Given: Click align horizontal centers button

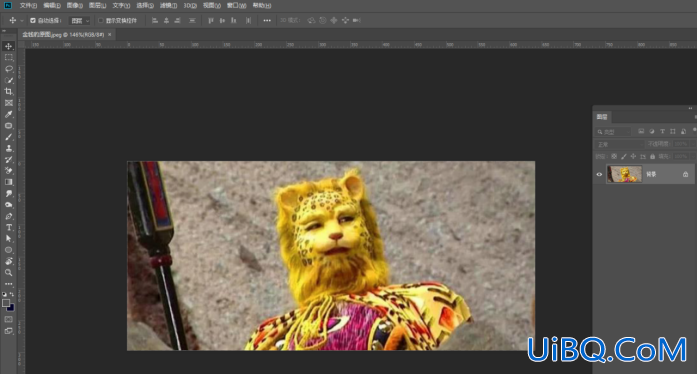Looking at the screenshot, I should [166, 20].
